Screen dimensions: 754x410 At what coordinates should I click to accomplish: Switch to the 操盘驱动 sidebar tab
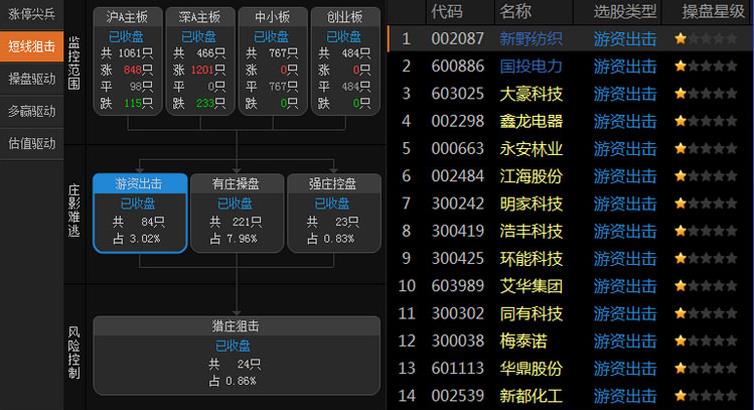pyautogui.click(x=32, y=79)
